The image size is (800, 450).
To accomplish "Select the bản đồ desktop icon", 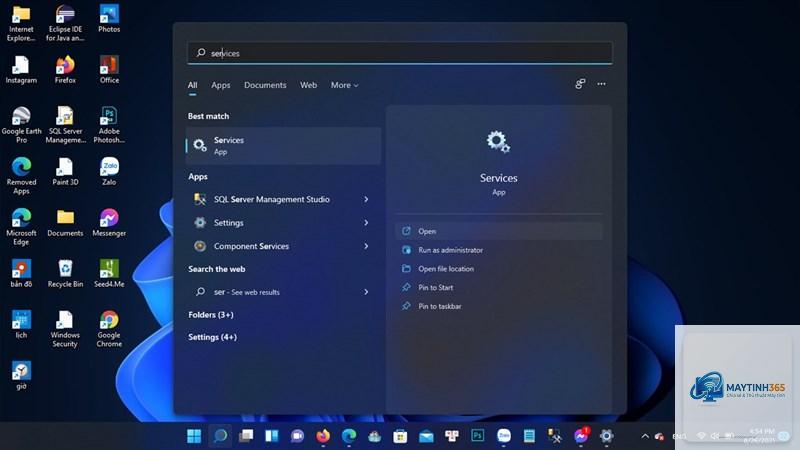I will [x=21, y=274].
